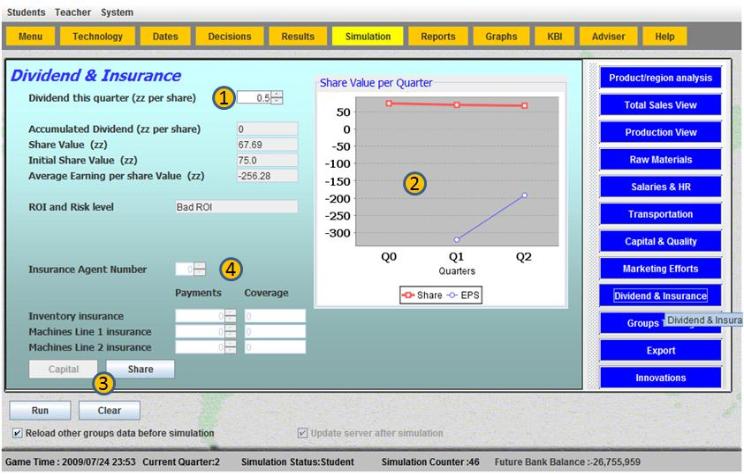
Task: Switch to the Technology toolbar section
Action: click(97, 36)
